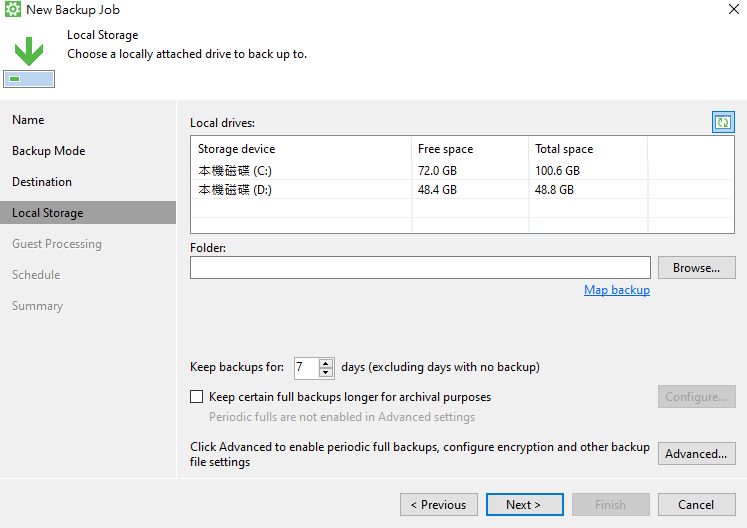Cancel the backup job wizard
Screen dimensions: 747x528
696,505
